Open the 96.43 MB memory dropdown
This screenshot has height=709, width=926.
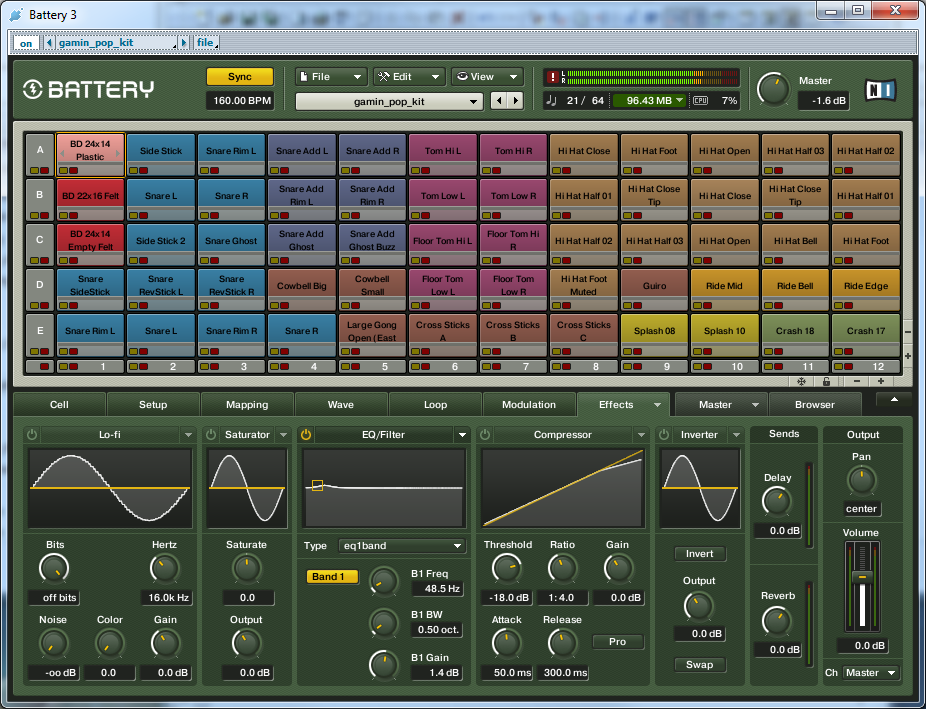tap(649, 100)
